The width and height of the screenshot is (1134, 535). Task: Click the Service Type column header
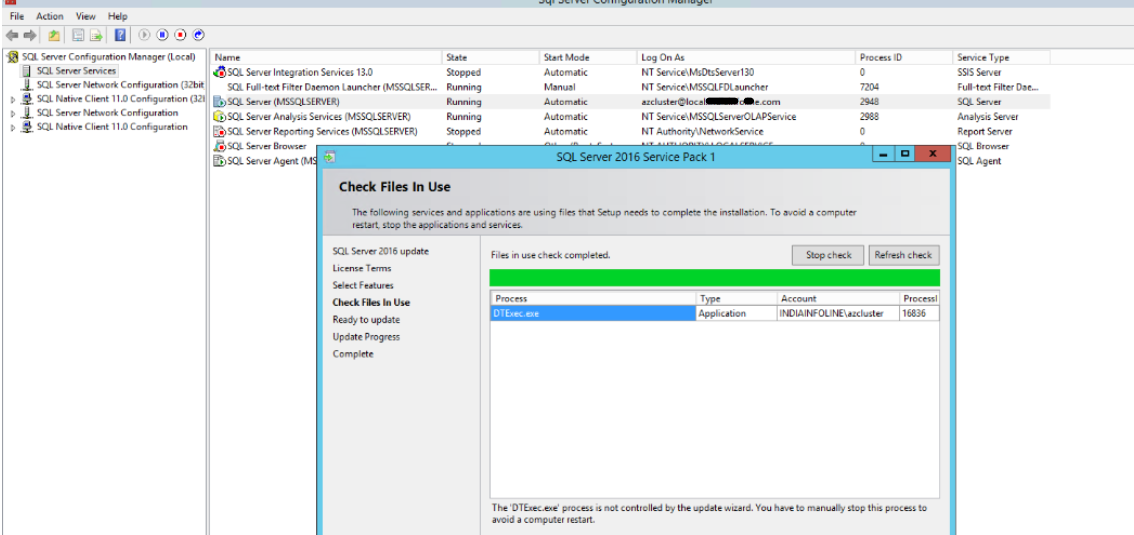coord(1001,57)
